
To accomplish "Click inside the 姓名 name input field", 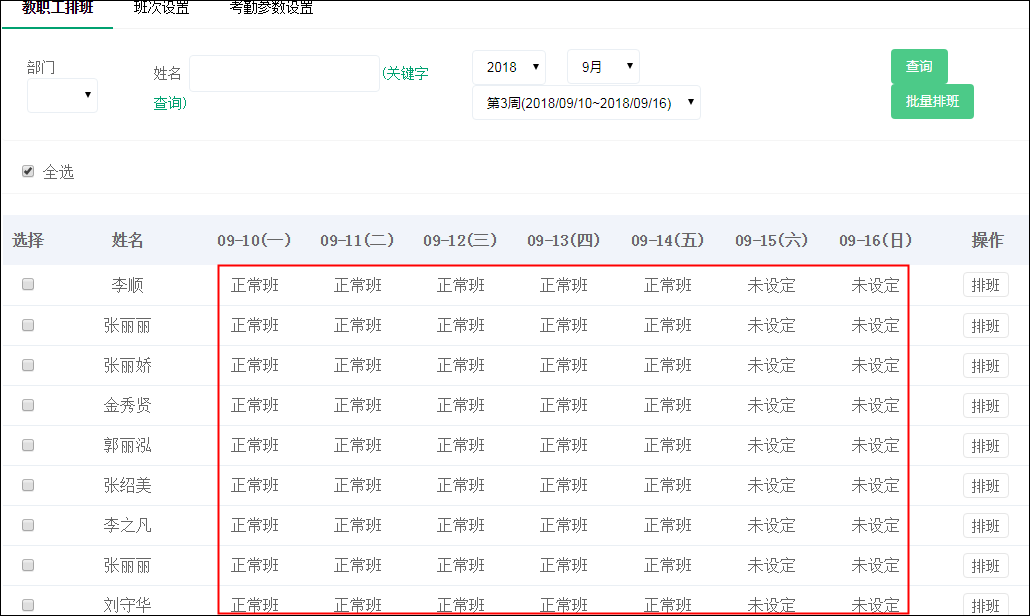I will pos(283,73).
